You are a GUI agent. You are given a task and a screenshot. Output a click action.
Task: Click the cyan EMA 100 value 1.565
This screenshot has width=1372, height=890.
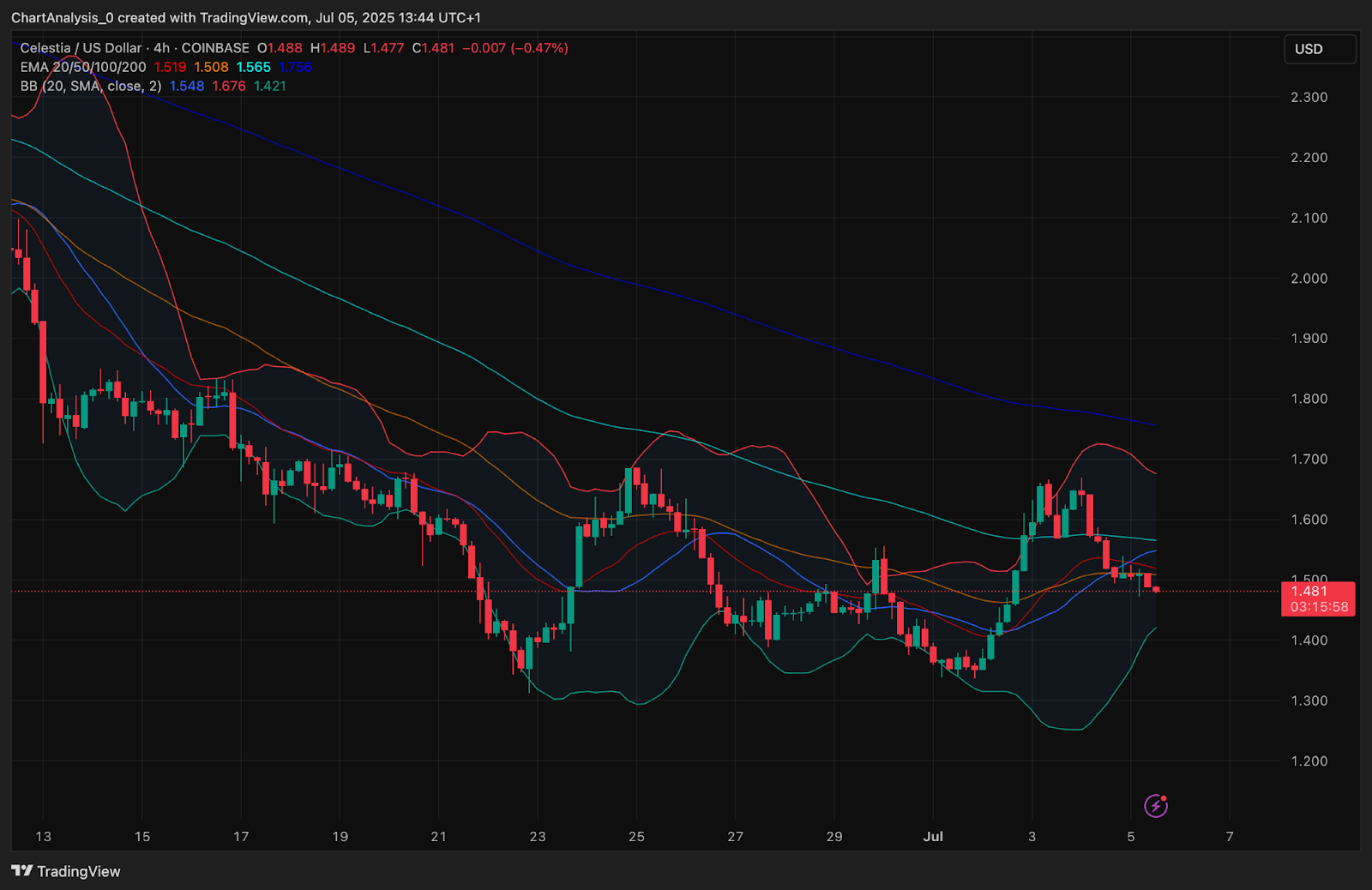[x=254, y=67]
